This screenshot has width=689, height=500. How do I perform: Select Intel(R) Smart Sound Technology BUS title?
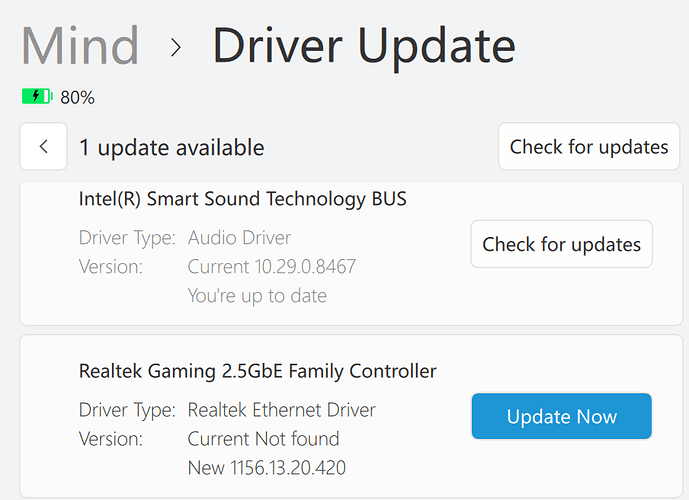coord(243,199)
